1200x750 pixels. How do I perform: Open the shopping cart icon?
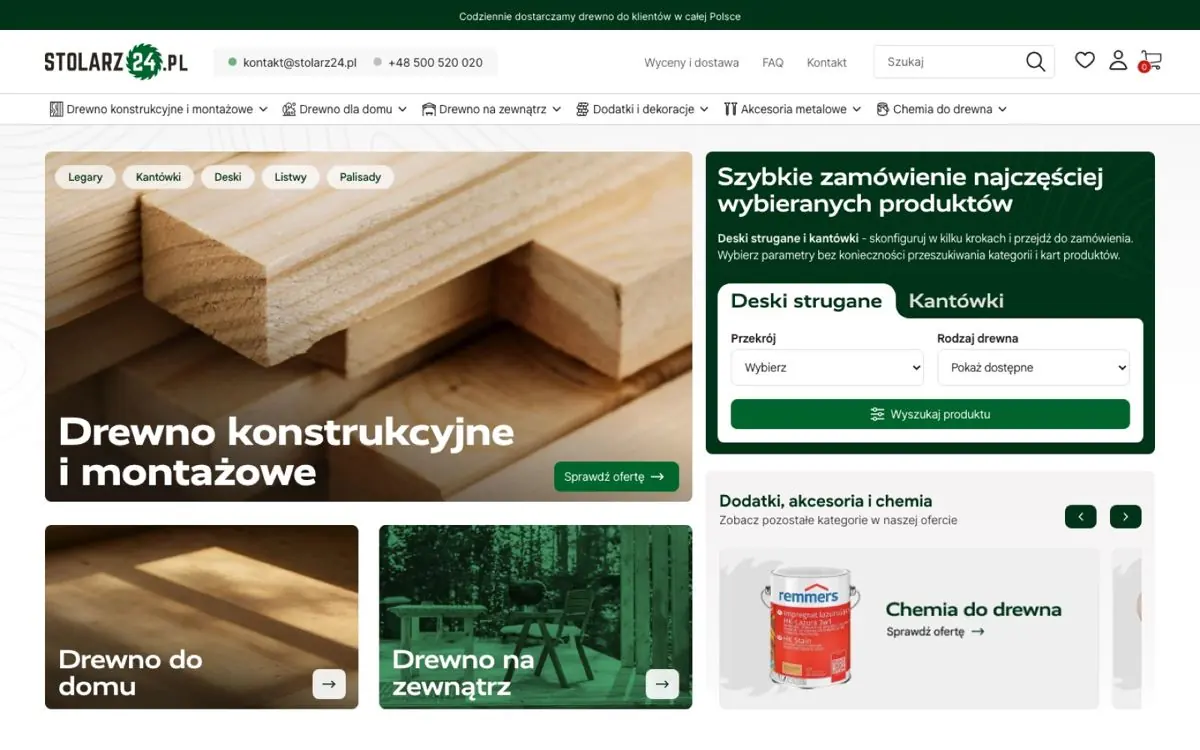(1150, 62)
